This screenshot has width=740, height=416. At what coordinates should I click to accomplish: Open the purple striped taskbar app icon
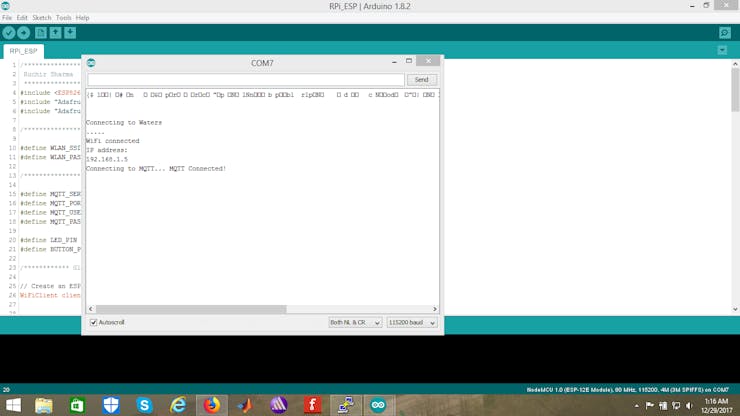[x=279, y=405]
